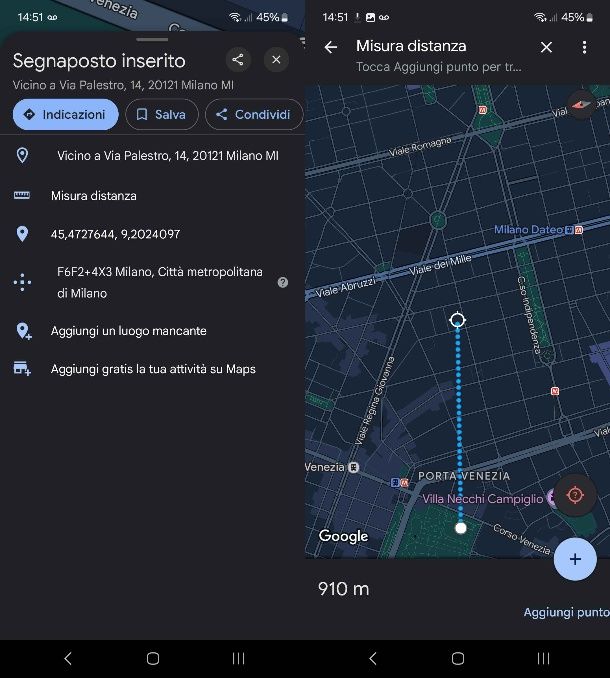Image resolution: width=610 pixels, height=678 pixels.
Task: Tap the crosshair circle measurement endpoint
Action: (457, 320)
